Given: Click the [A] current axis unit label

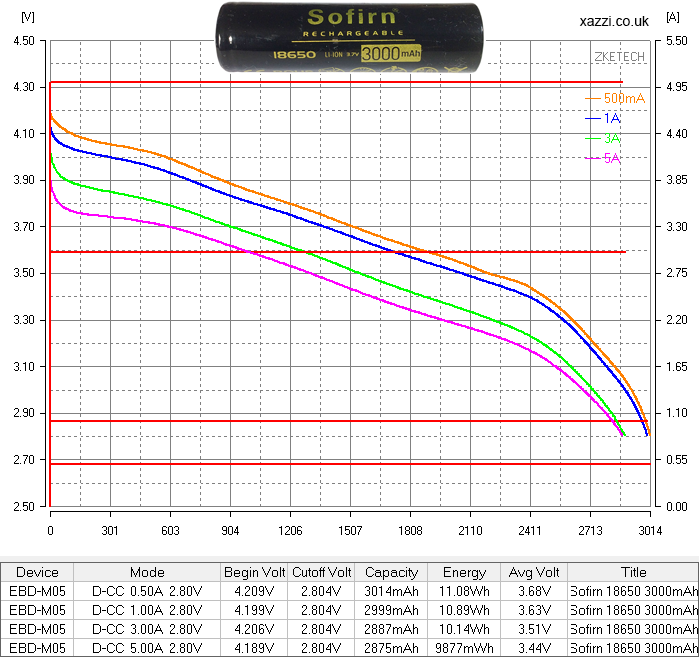Looking at the screenshot, I should click(673, 17).
